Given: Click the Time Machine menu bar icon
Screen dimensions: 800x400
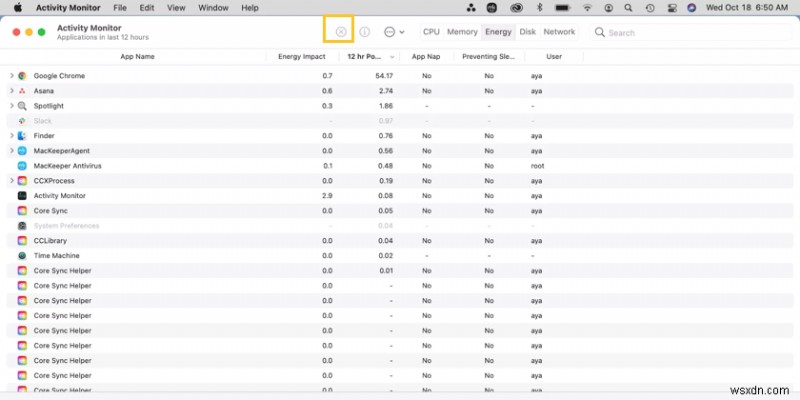Looking at the screenshot, I should click(650, 8).
